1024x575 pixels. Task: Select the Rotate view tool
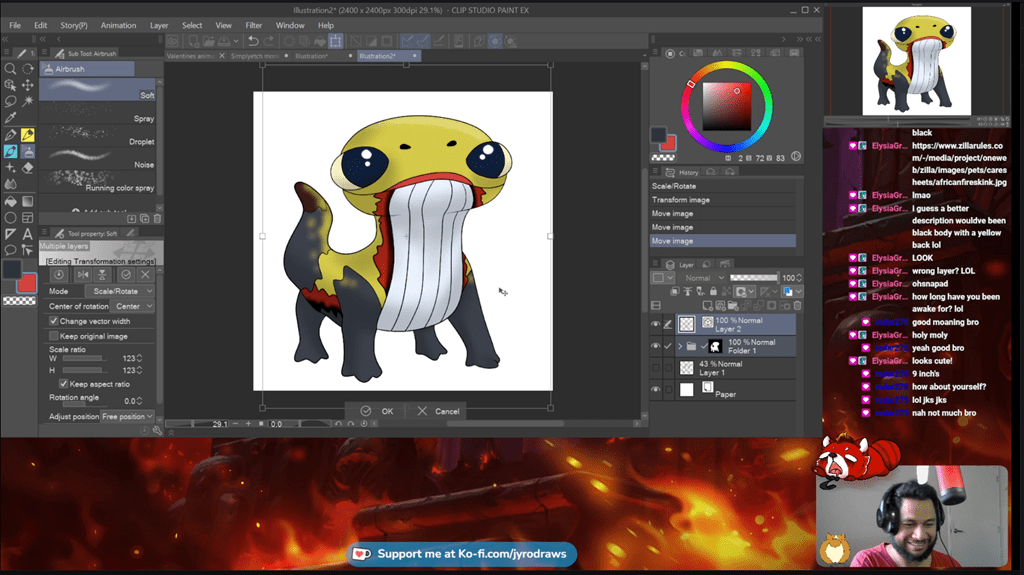pyautogui.click(x=27, y=69)
